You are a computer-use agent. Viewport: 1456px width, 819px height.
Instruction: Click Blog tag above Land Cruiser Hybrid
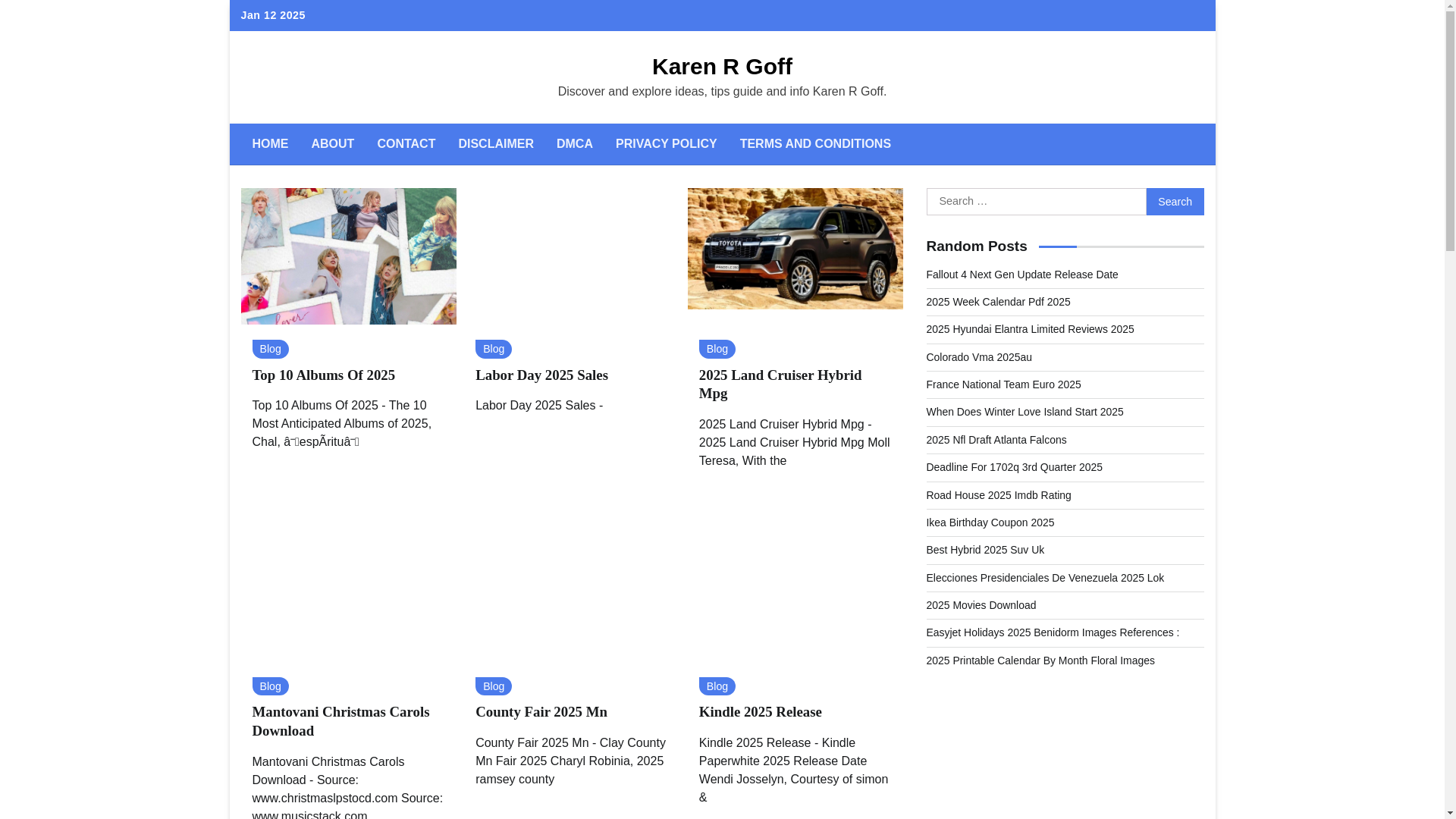pos(717,349)
